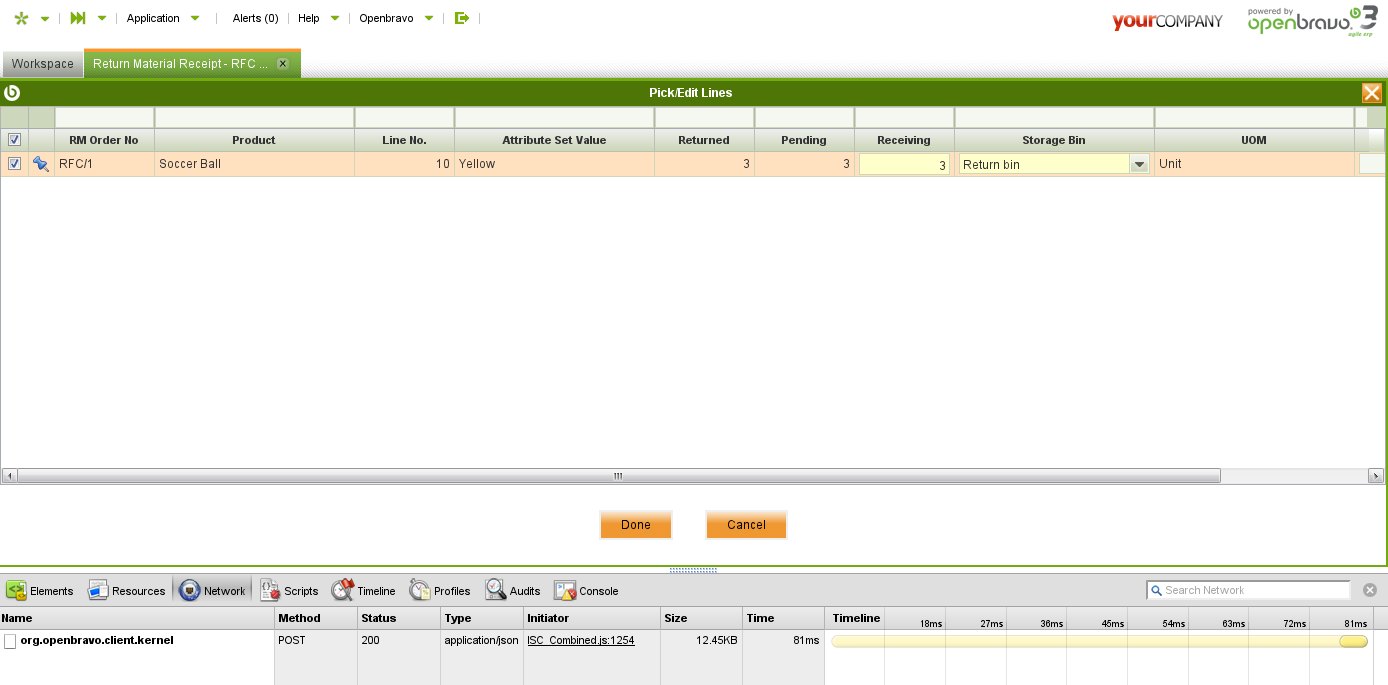Screen dimensions: 1388x685
Task: Open the Help menu
Action: tap(318, 18)
